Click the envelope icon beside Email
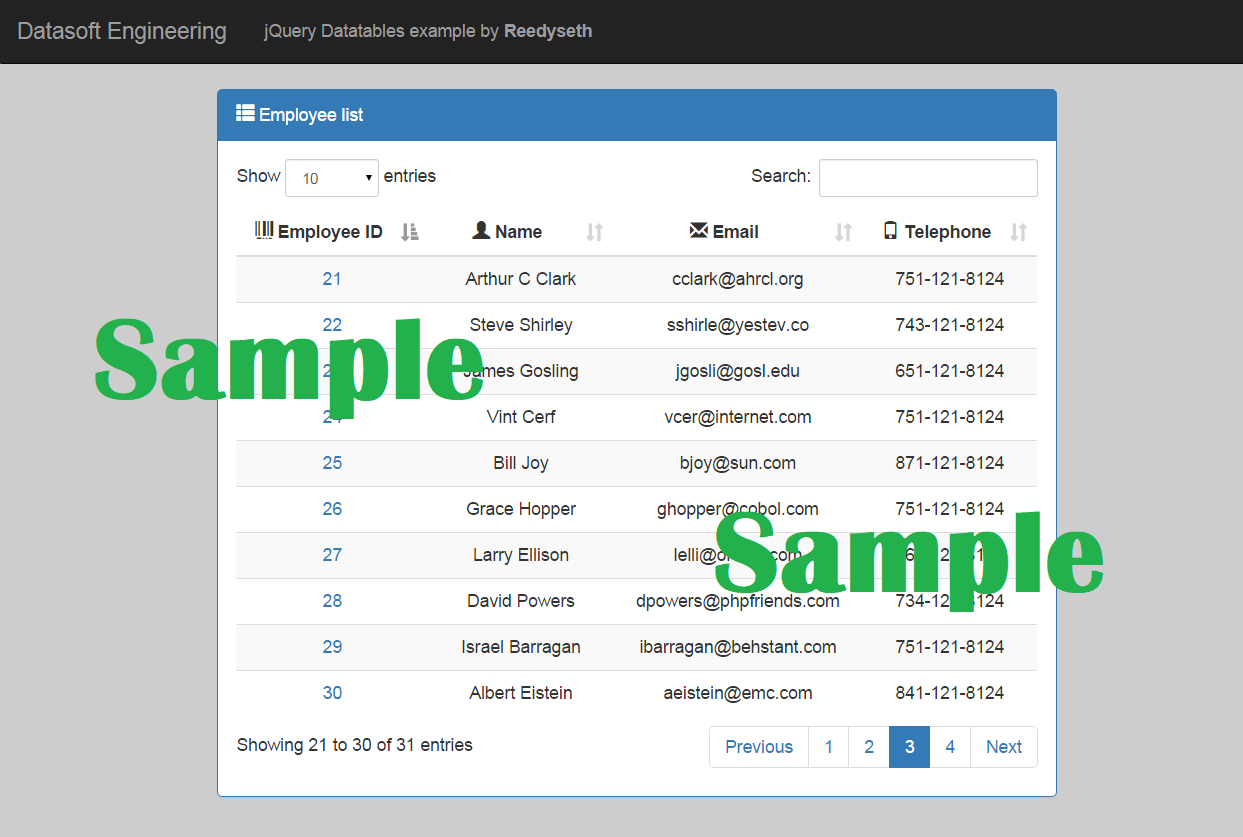Viewport: 1243px width, 837px height. [699, 231]
